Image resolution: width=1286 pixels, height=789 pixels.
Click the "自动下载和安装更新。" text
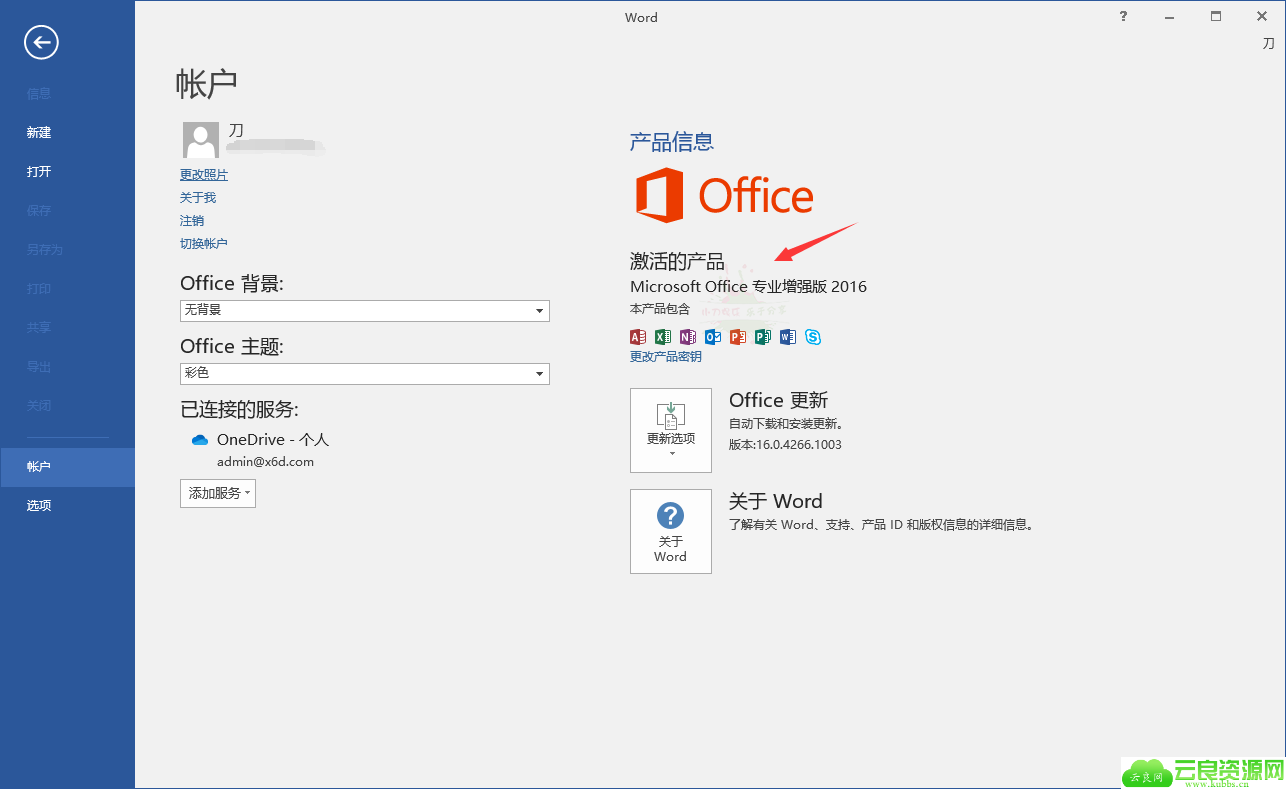[787, 424]
